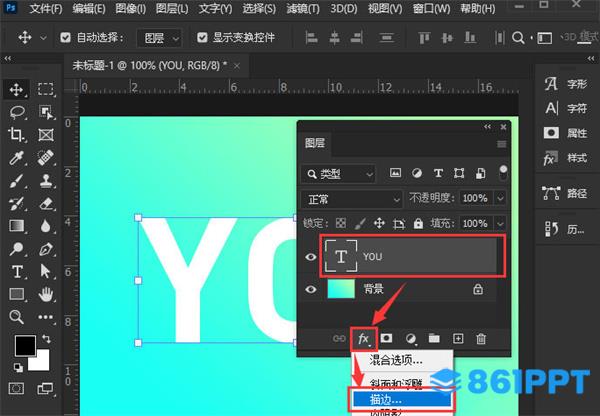This screenshot has height=416, width=600.
Task: Open the extra tools three-dot menu
Action: point(46,317)
